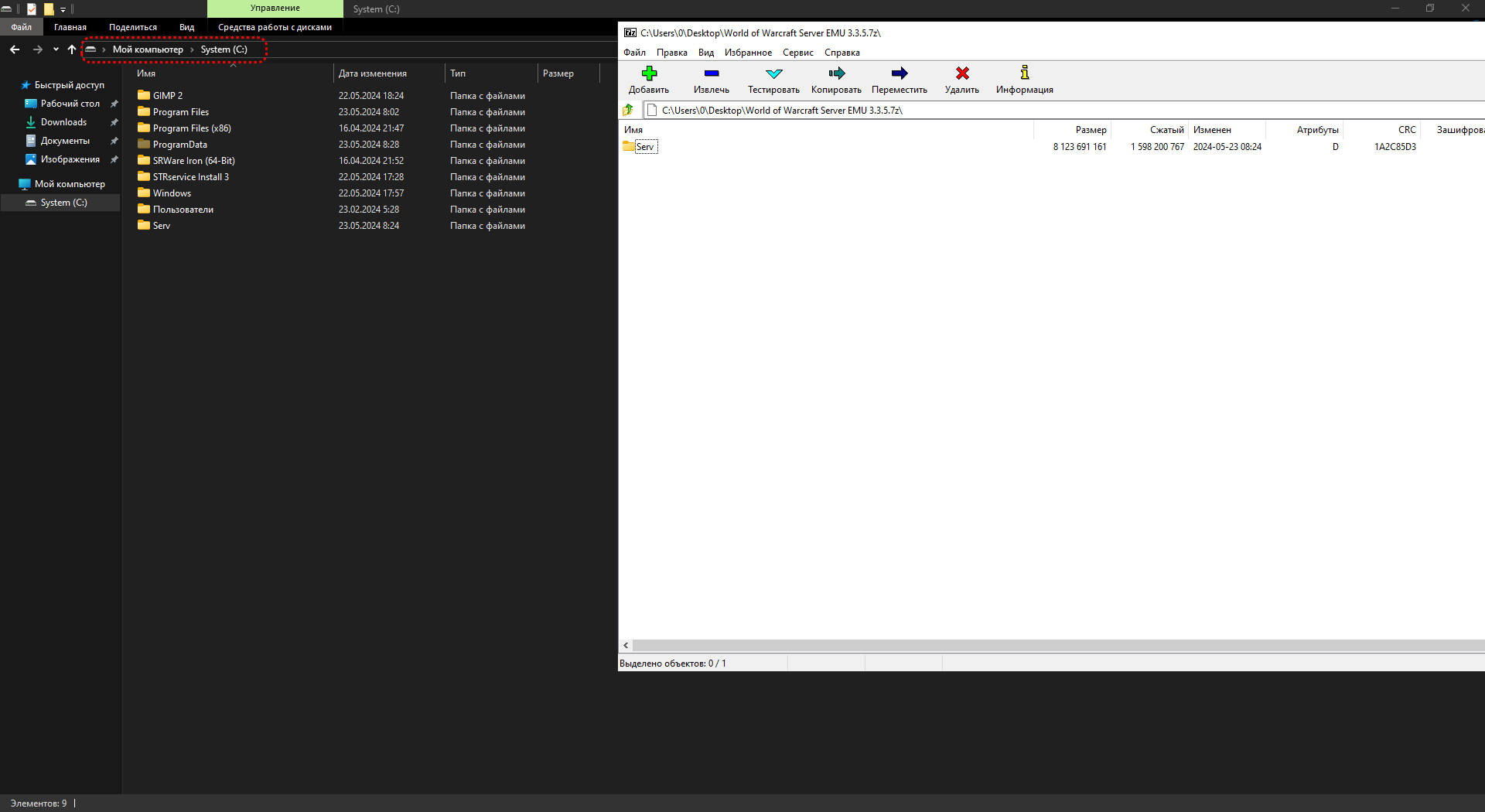1485x812 pixels.
Task: Click the drive icon at breadcrumb start
Action: click(x=90, y=49)
